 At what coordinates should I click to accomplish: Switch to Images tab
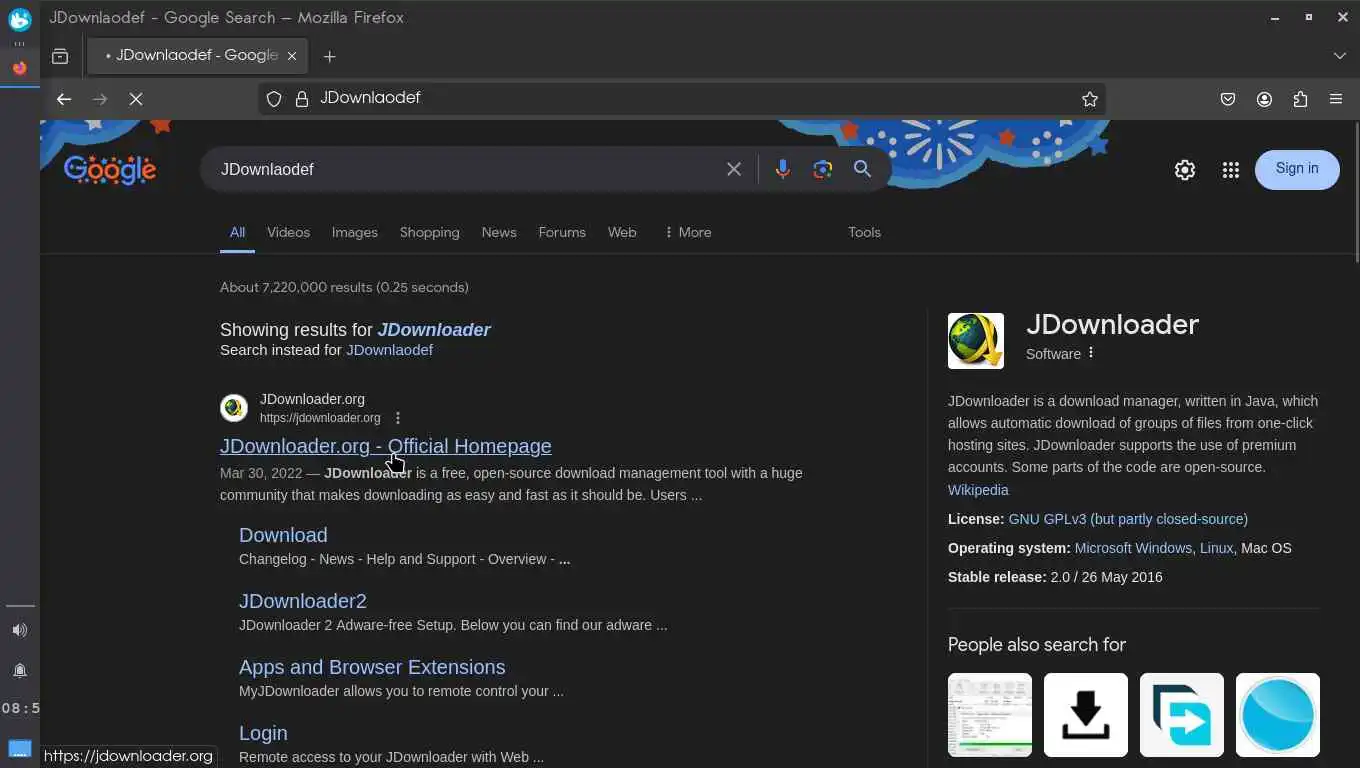coord(355,232)
